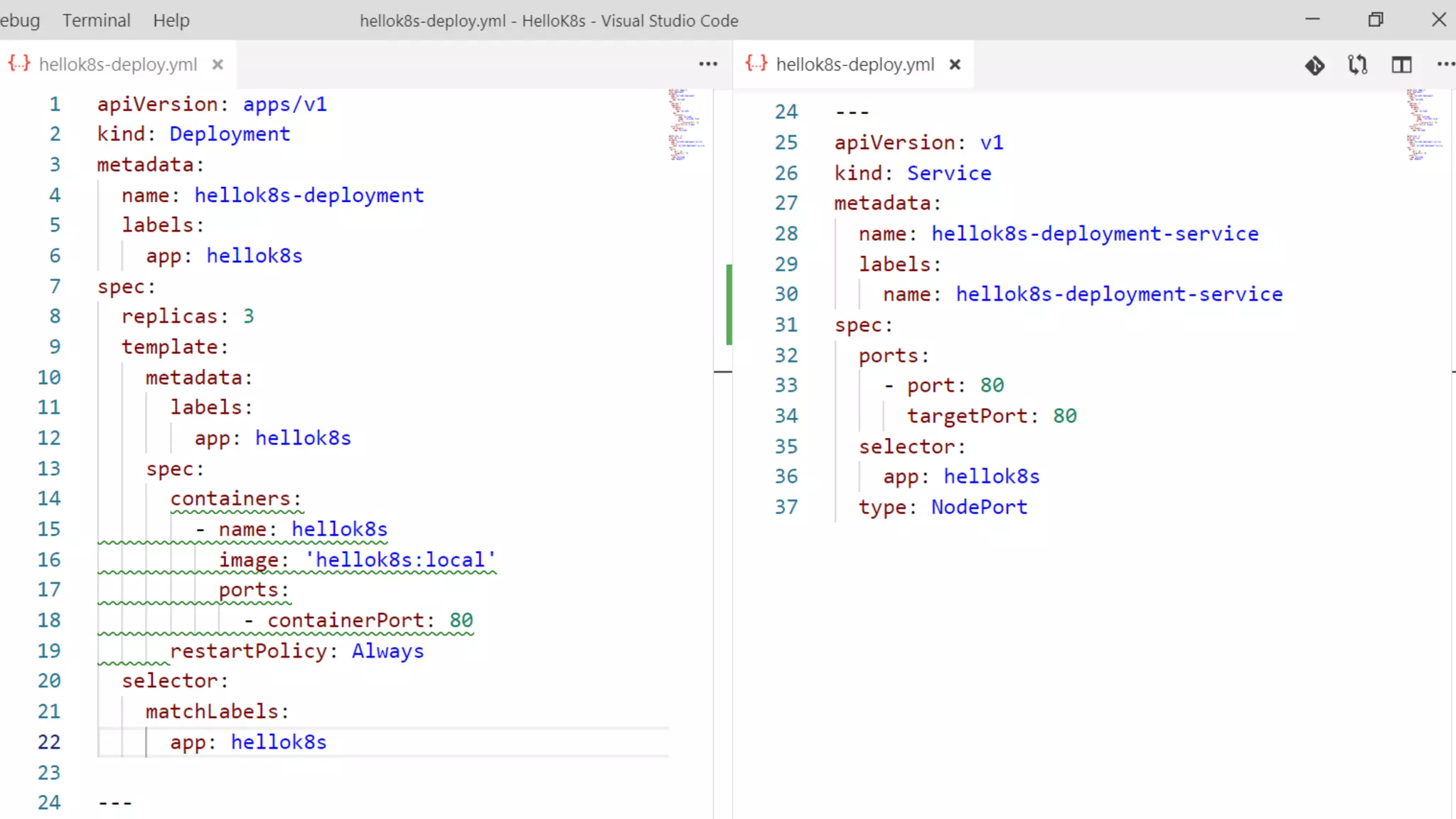Open left editor's More Actions ellipsis
The image size is (1456, 819).
click(708, 65)
